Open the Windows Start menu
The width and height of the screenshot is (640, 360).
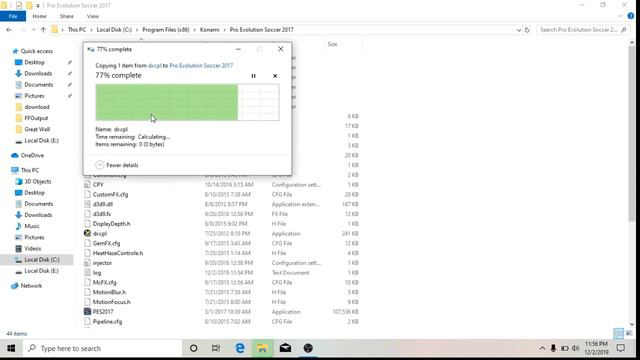pos(11,348)
